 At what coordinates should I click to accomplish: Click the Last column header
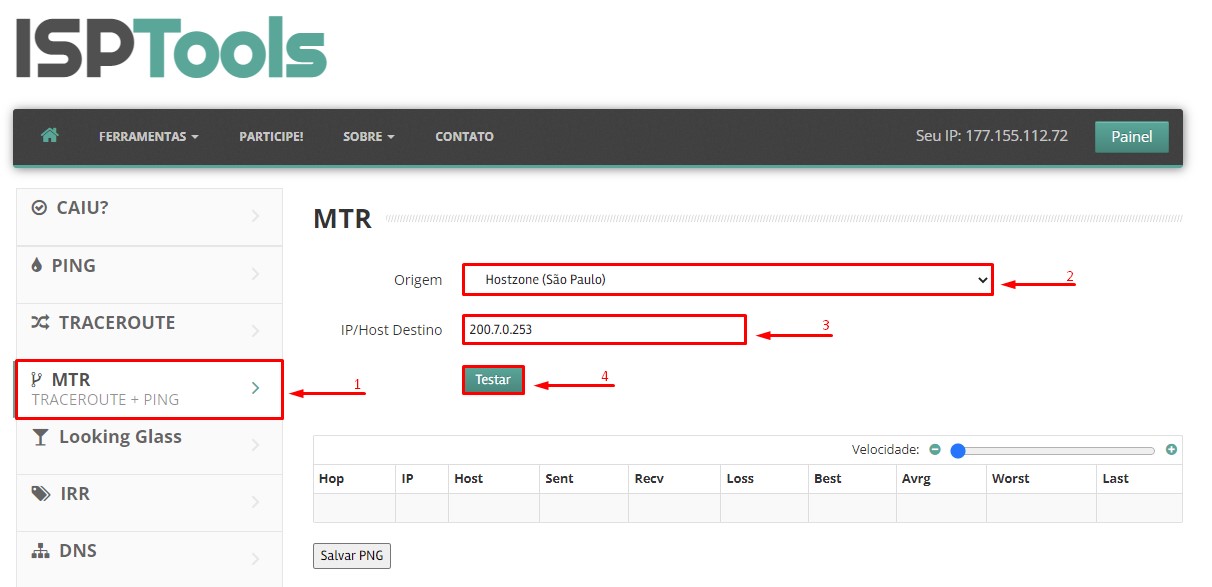(1139, 479)
